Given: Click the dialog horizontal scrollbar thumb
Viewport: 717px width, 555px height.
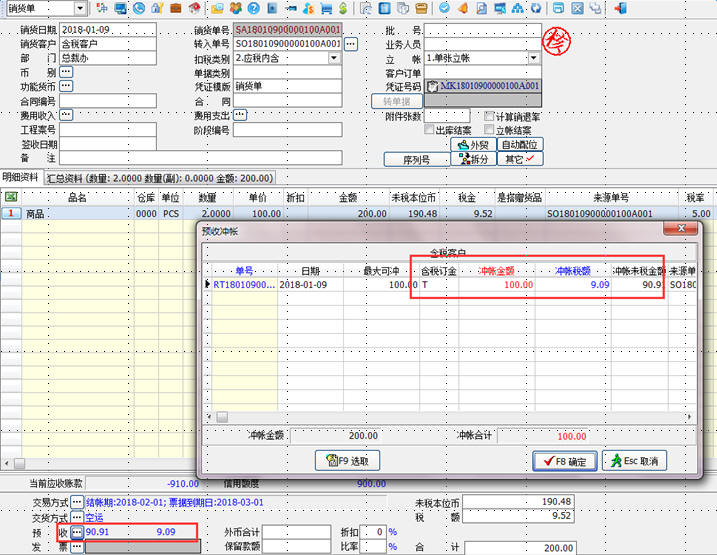Looking at the screenshot, I should 222,417.
